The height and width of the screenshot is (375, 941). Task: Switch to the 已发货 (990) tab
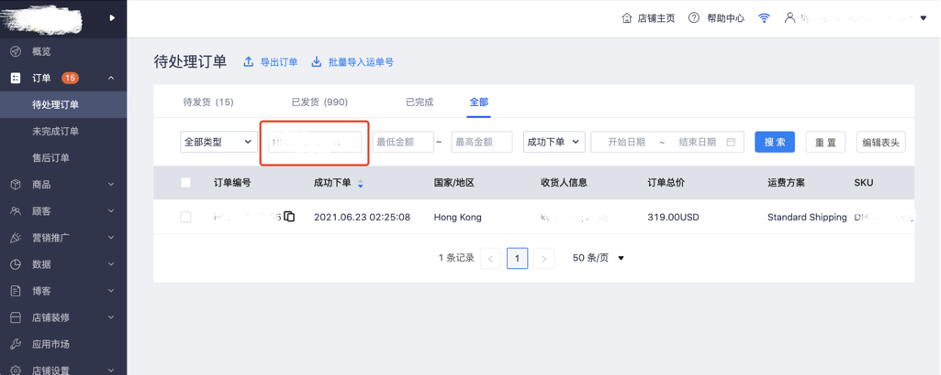tap(319, 102)
